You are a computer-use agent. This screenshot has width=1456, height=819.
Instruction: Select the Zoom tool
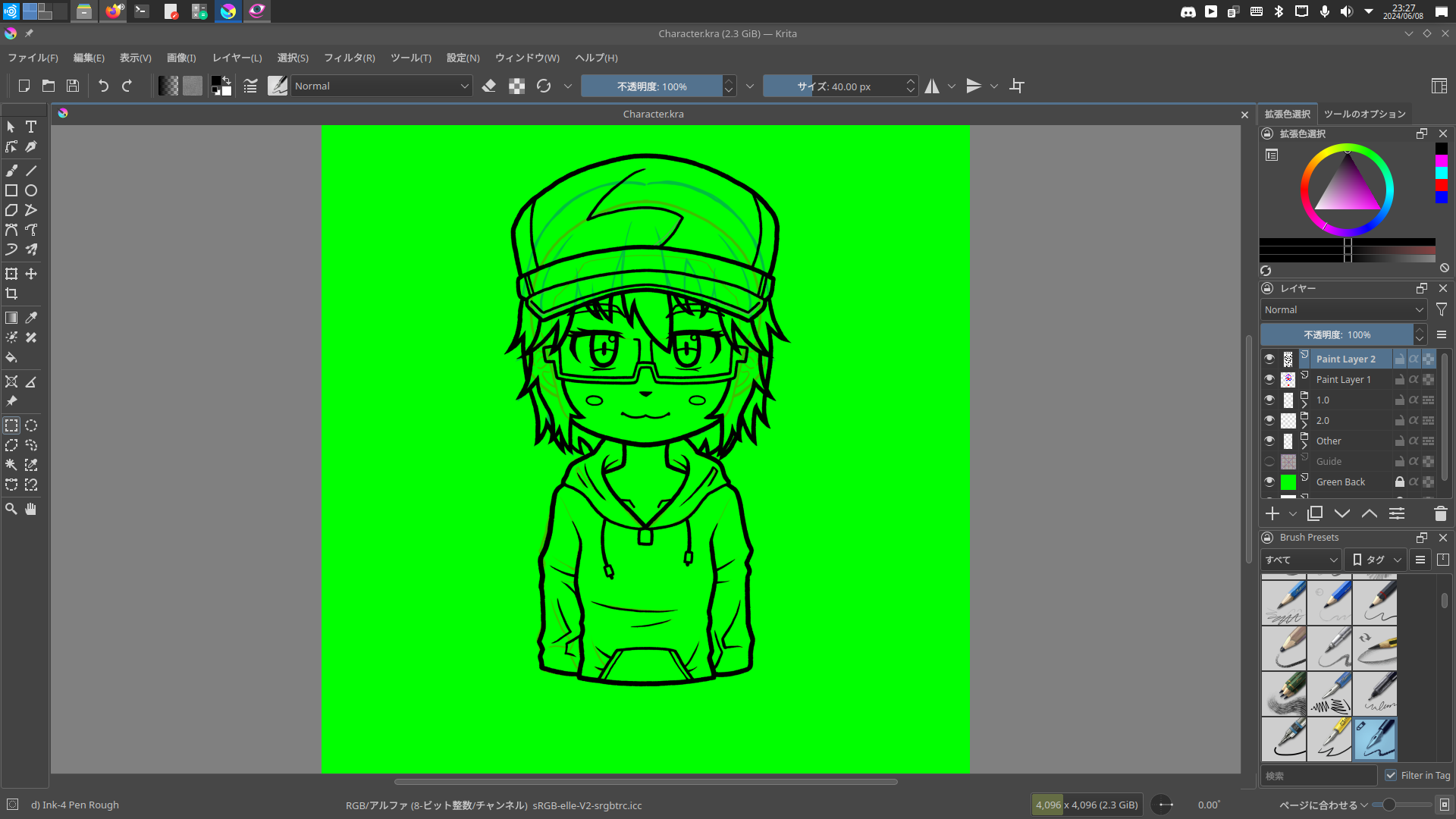(11, 509)
